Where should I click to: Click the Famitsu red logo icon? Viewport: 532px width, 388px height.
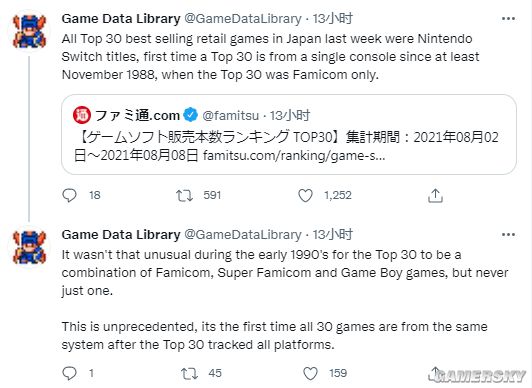[82, 115]
